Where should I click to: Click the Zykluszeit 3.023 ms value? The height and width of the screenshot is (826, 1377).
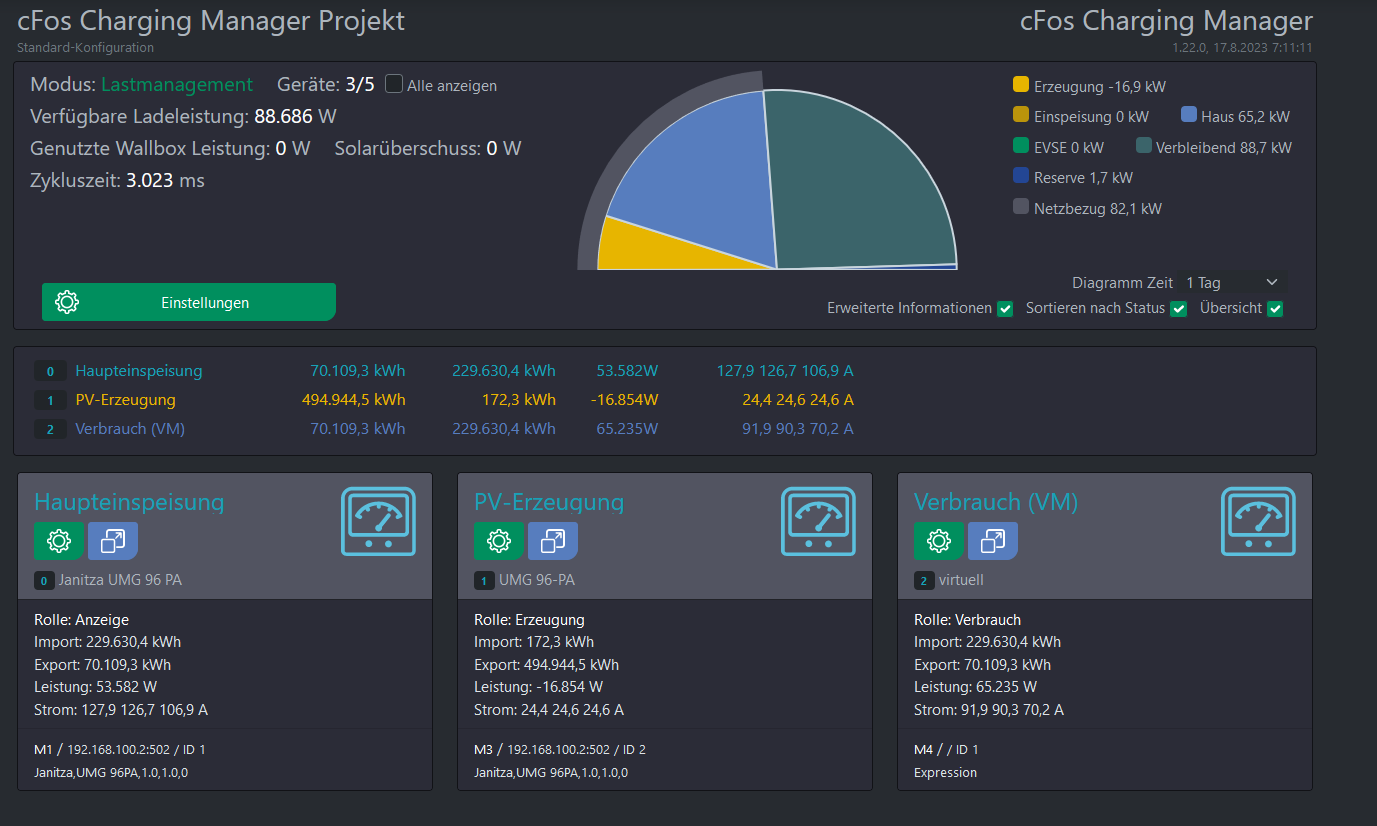[x=165, y=181]
